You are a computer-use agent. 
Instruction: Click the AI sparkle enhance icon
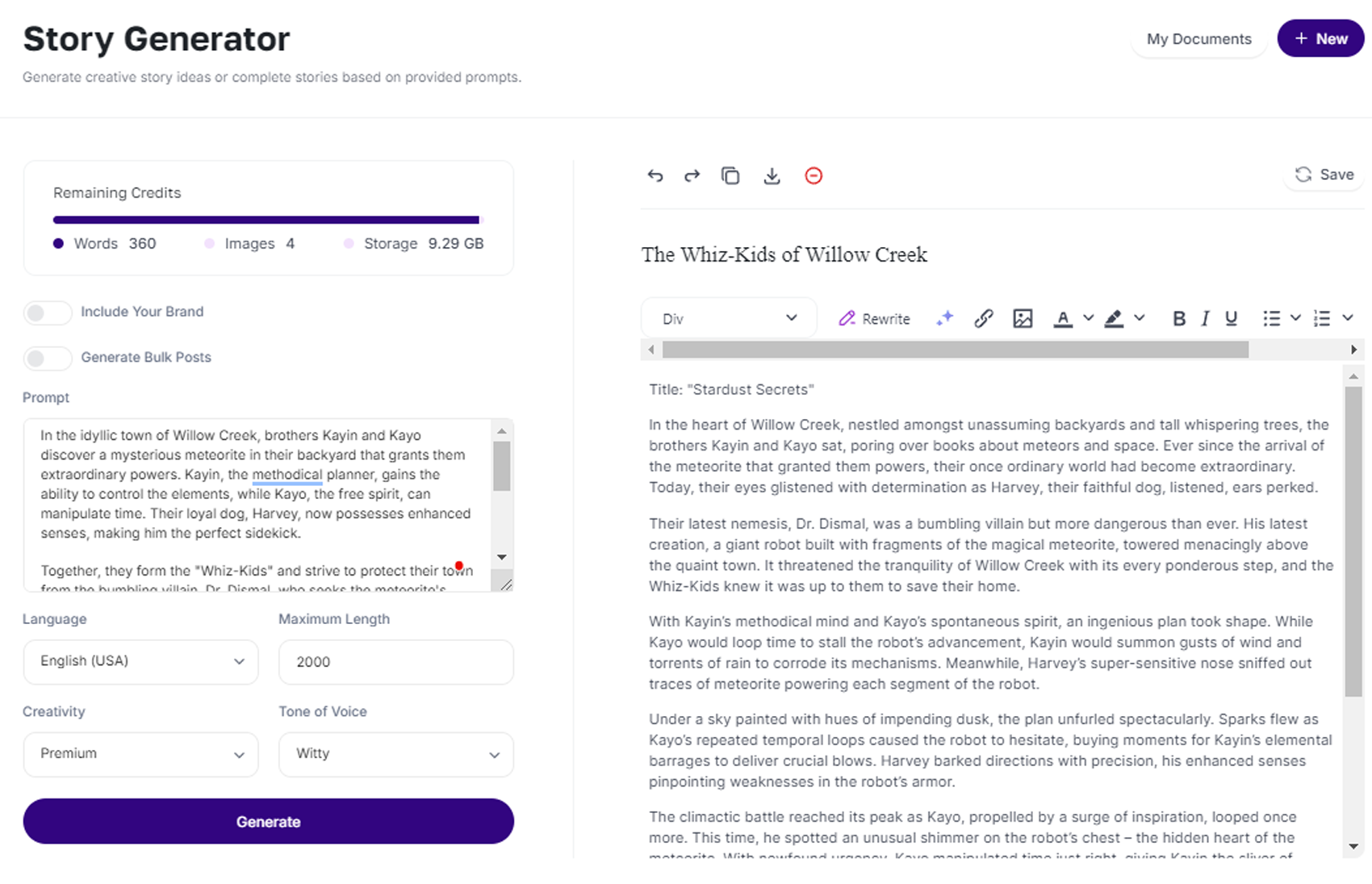(944, 318)
